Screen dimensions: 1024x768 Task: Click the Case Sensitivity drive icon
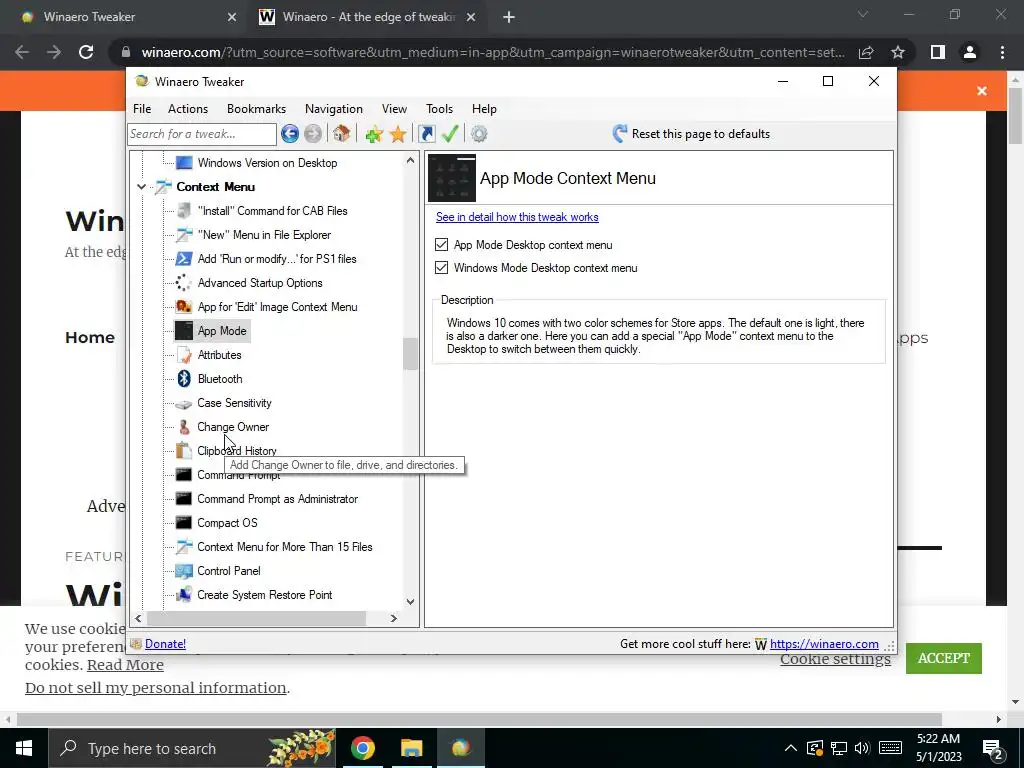[184, 404]
